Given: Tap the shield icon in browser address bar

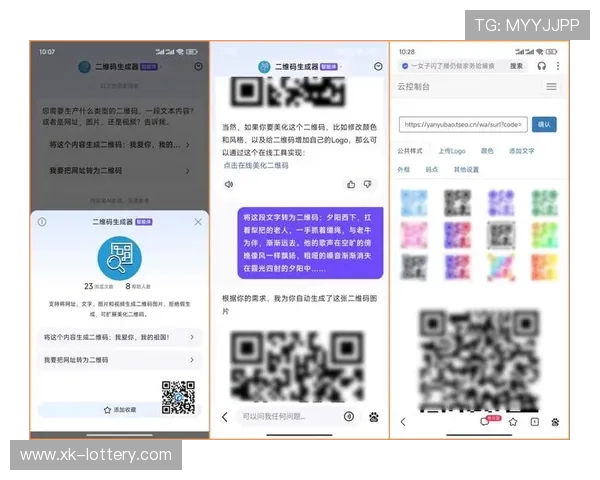Looking at the screenshot, I should (405, 66).
